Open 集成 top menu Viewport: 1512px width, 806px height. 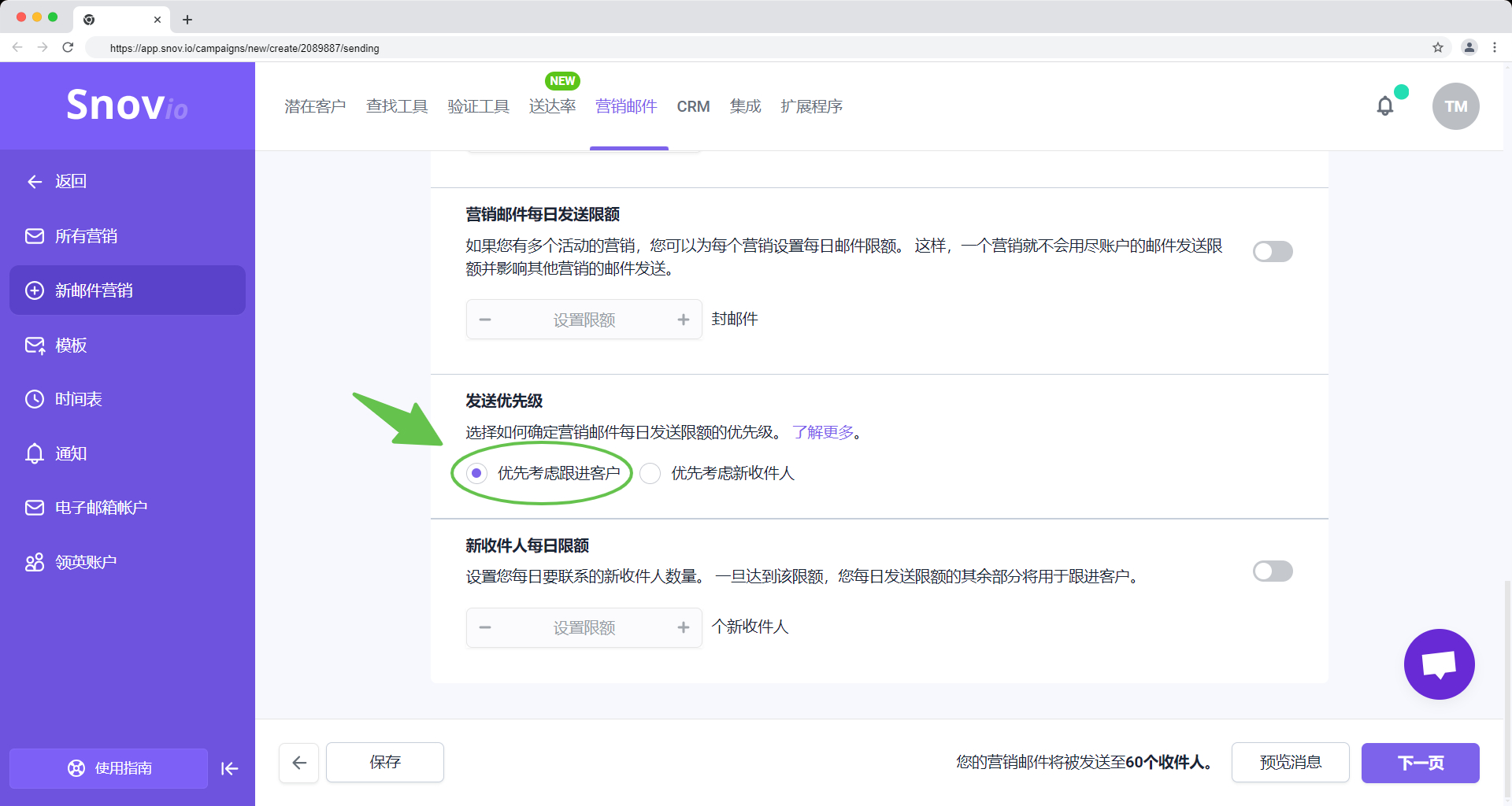pyautogui.click(x=746, y=106)
